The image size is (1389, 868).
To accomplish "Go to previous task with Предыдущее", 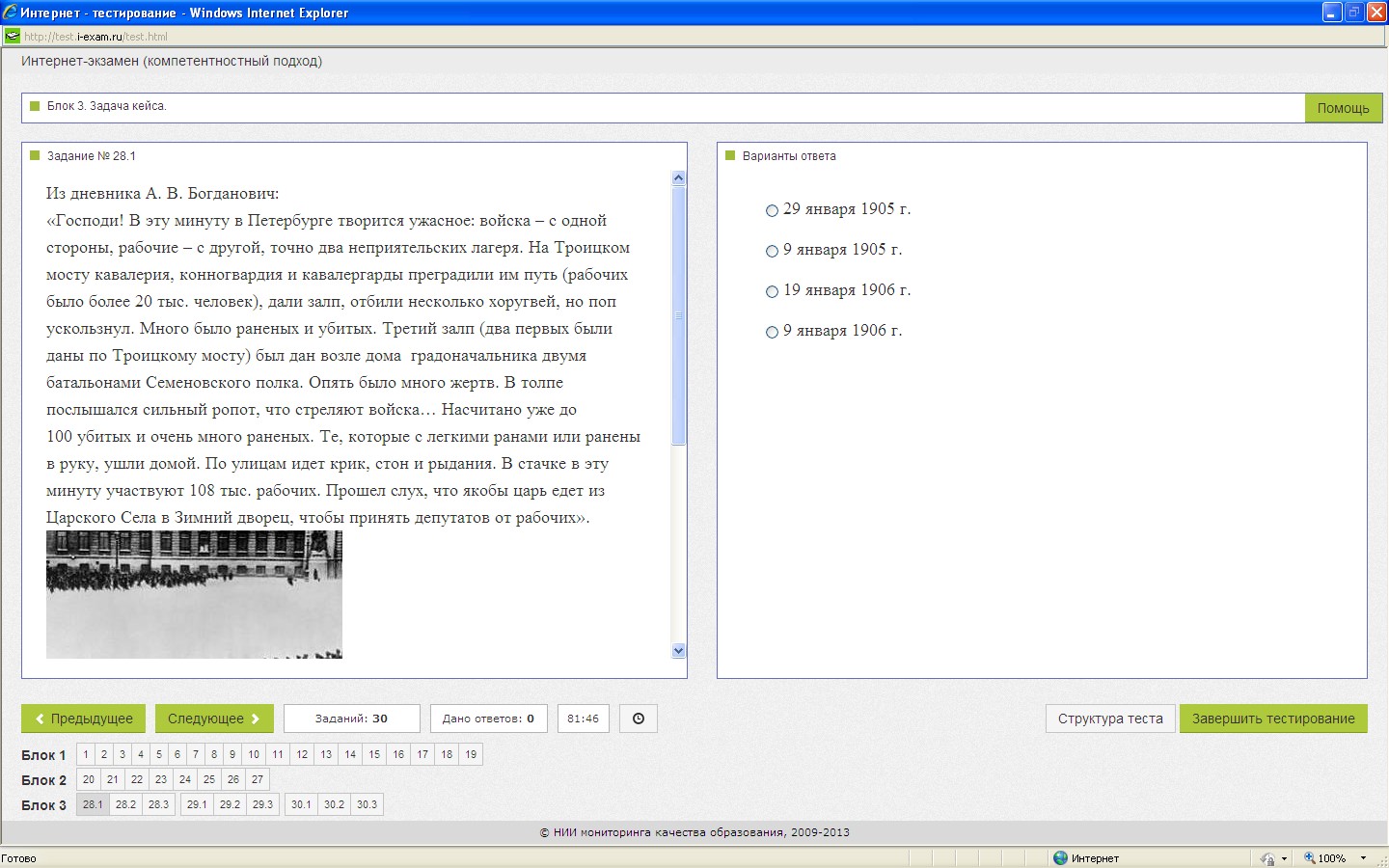I will [x=83, y=719].
